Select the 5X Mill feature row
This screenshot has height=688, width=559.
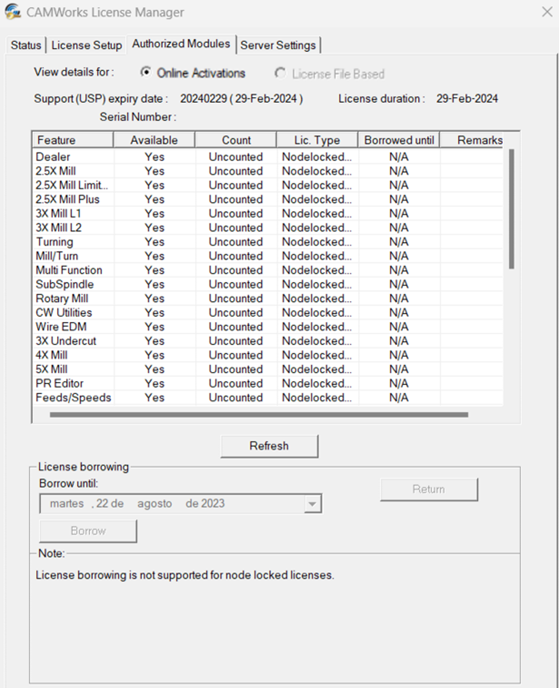[x=268, y=369]
